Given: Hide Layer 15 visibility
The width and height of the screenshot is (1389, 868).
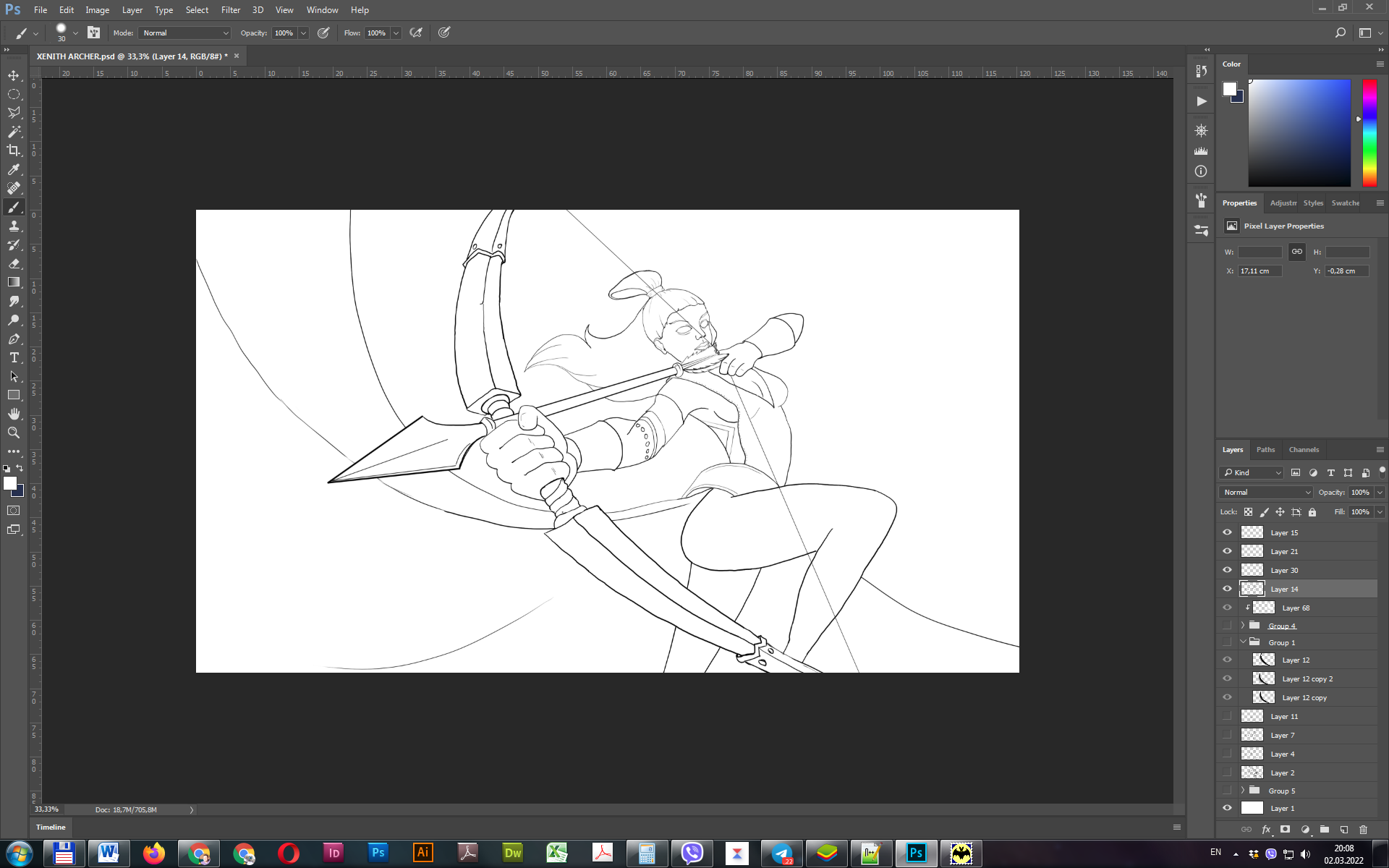Looking at the screenshot, I should click(x=1227, y=532).
